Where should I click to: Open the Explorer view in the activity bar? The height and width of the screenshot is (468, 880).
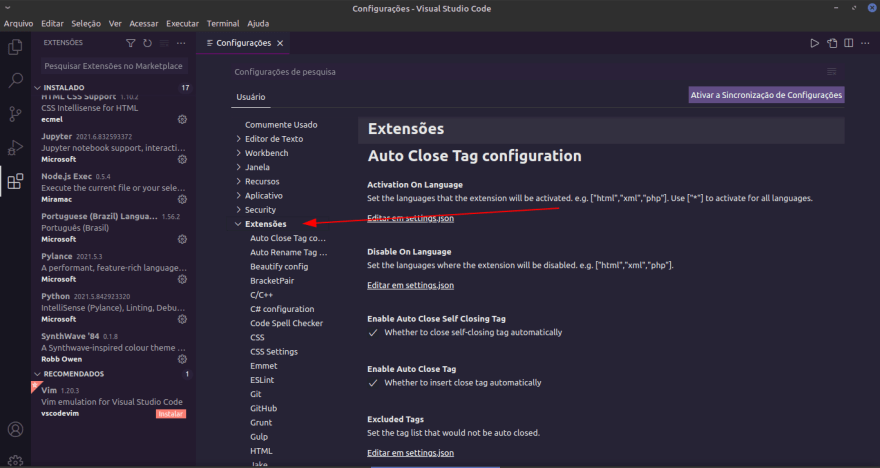click(15, 47)
